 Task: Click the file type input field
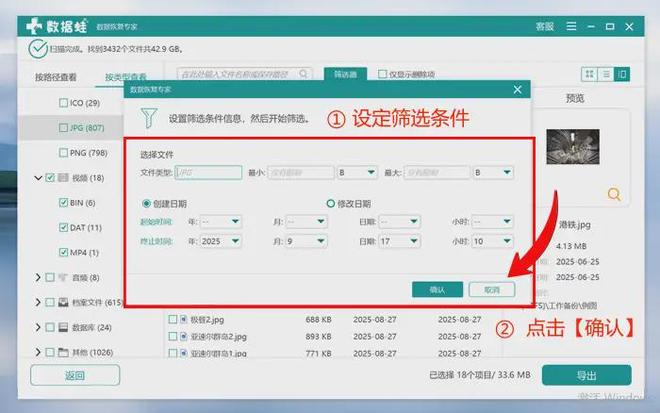point(208,173)
